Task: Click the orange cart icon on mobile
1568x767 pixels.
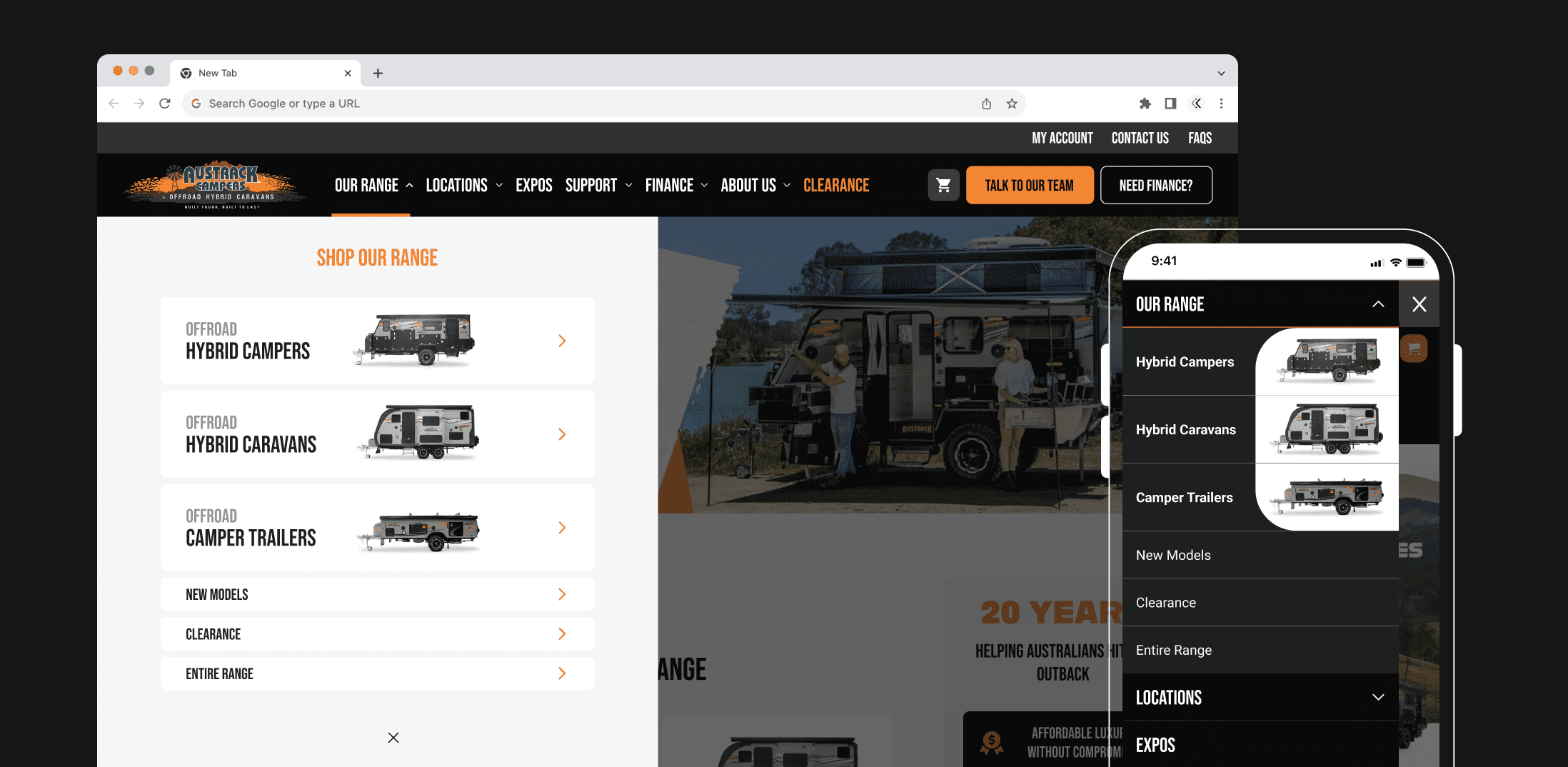Action: click(1414, 349)
